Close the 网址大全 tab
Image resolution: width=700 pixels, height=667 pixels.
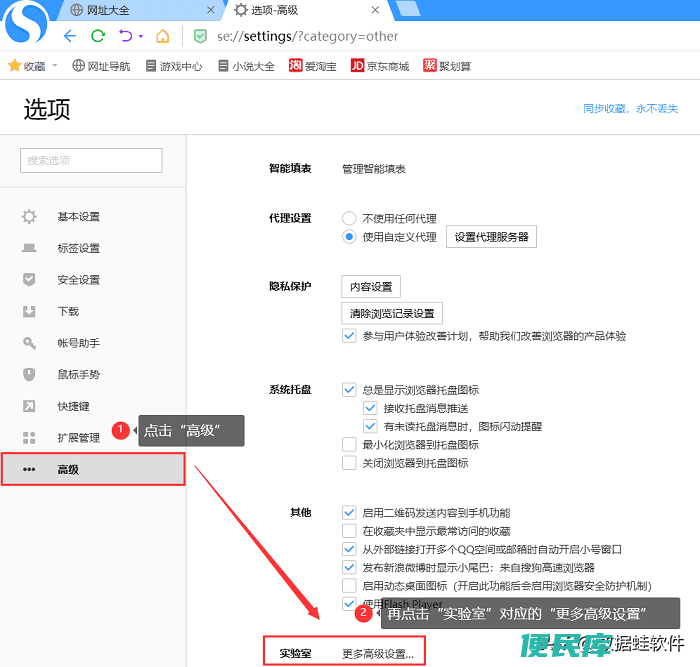[x=211, y=10]
